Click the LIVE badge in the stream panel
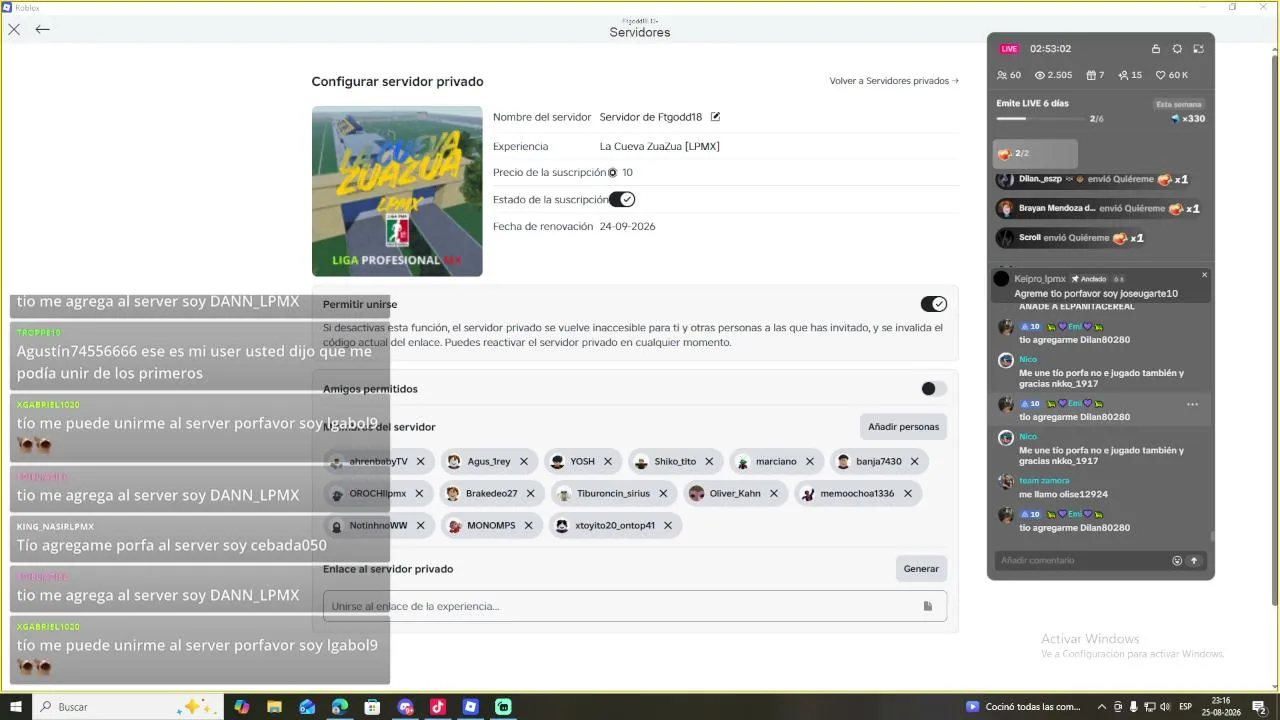This screenshot has width=1280, height=720. (x=1009, y=49)
